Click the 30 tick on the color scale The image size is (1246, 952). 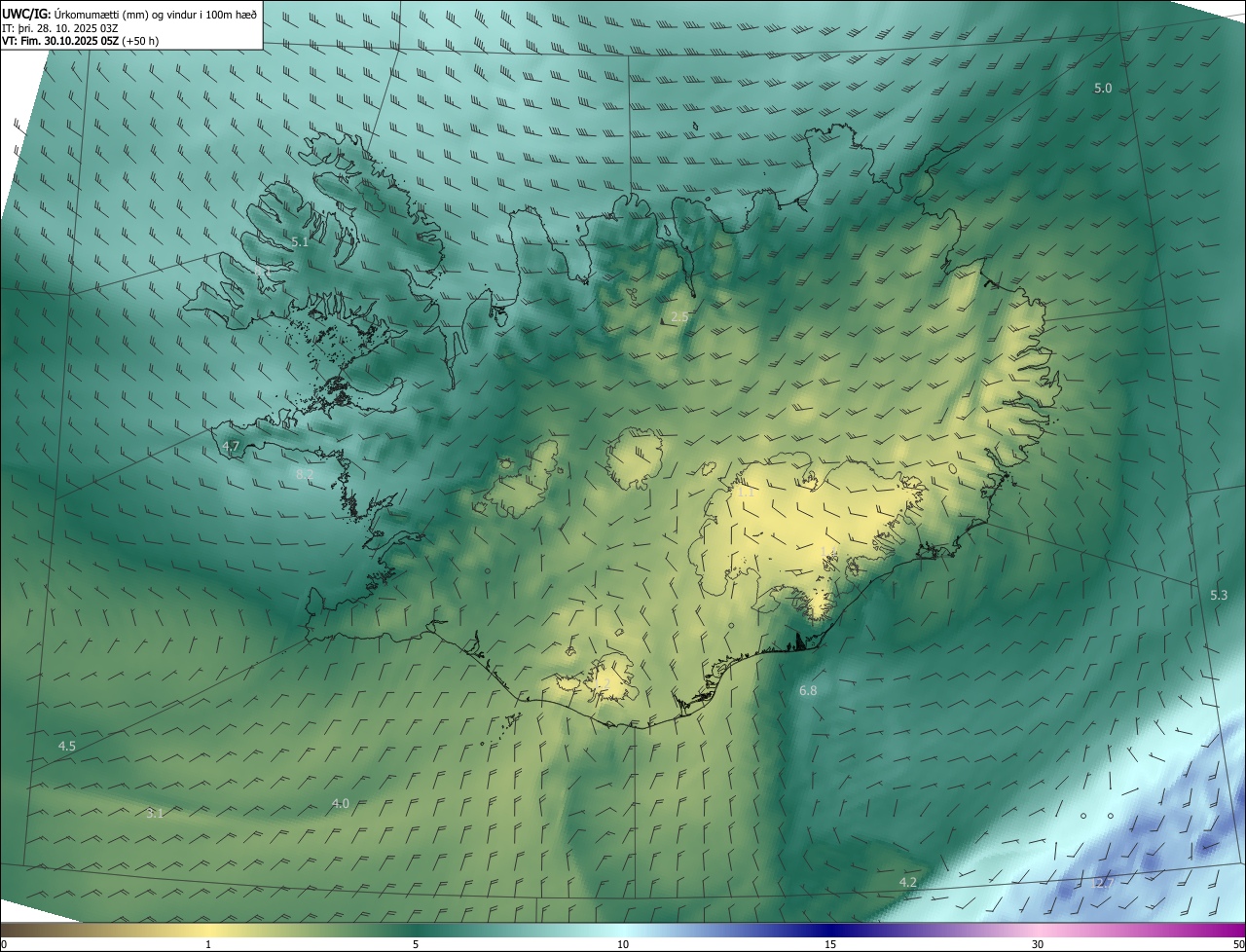[x=1038, y=944]
